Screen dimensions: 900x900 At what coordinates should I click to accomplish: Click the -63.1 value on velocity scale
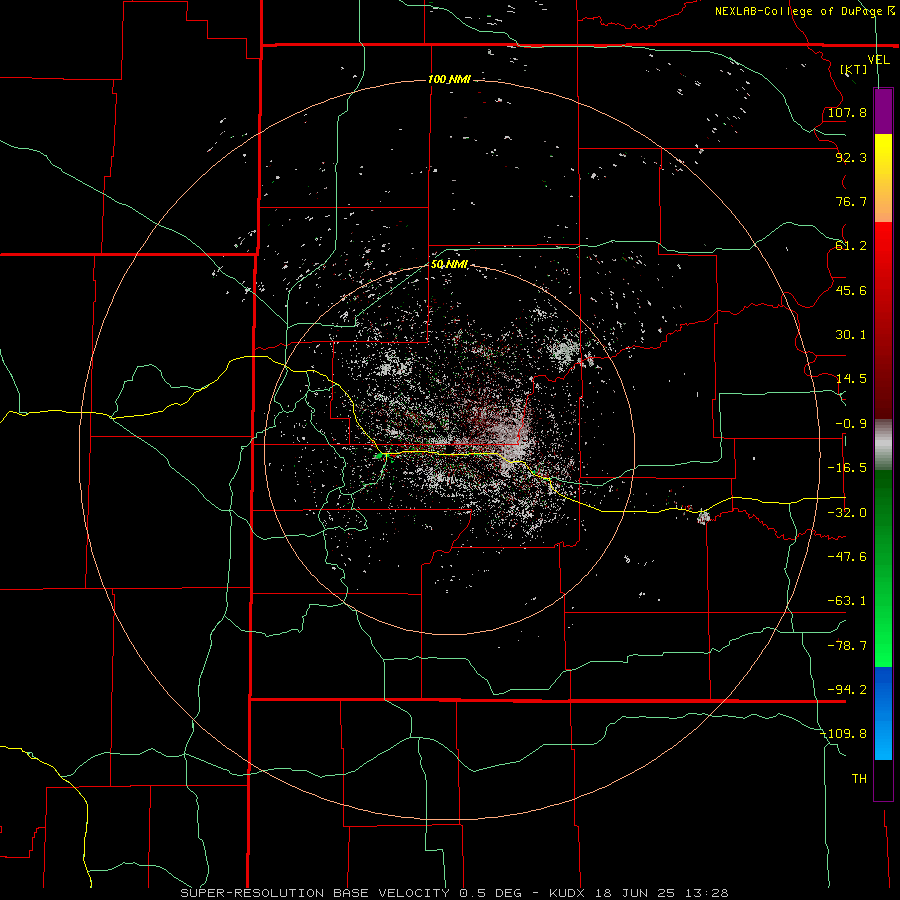(847, 601)
